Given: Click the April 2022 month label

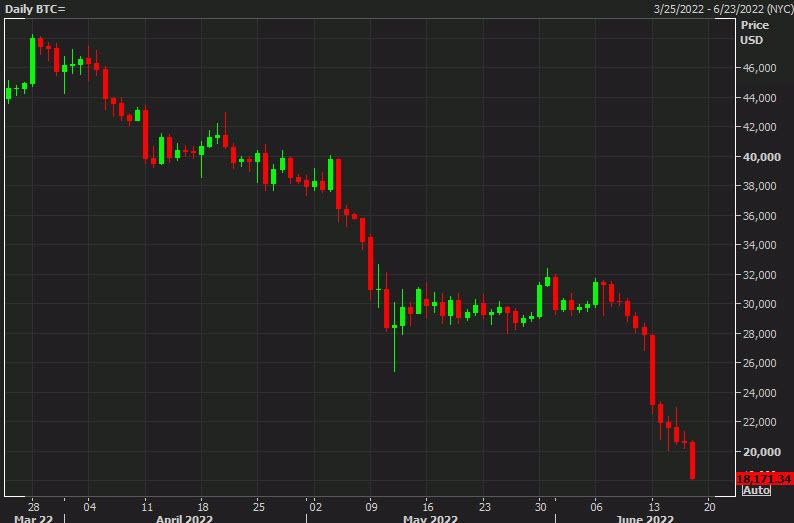Looking at the screenshot, I should [x=184, y=519].
